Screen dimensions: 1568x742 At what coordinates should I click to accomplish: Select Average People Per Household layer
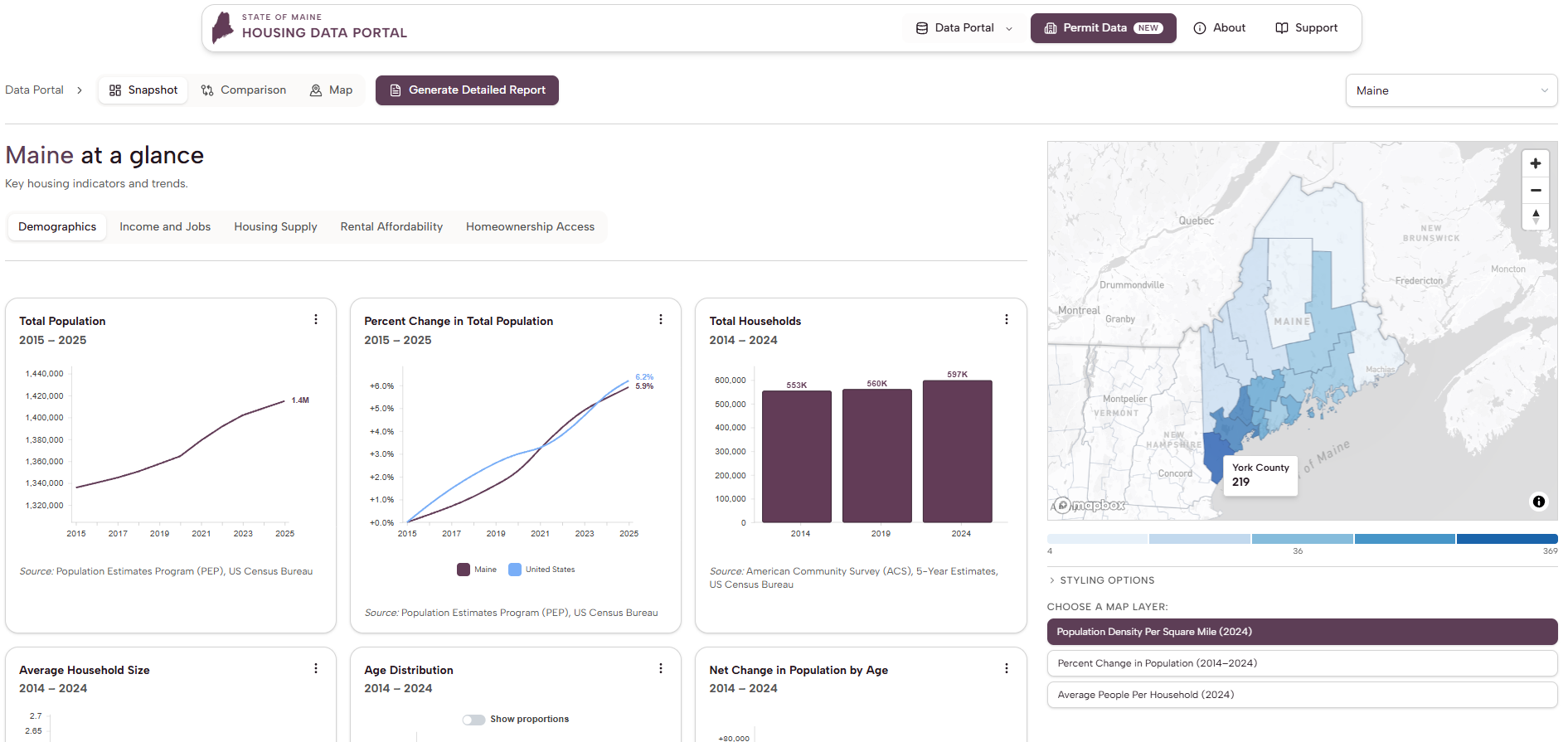1302,695
